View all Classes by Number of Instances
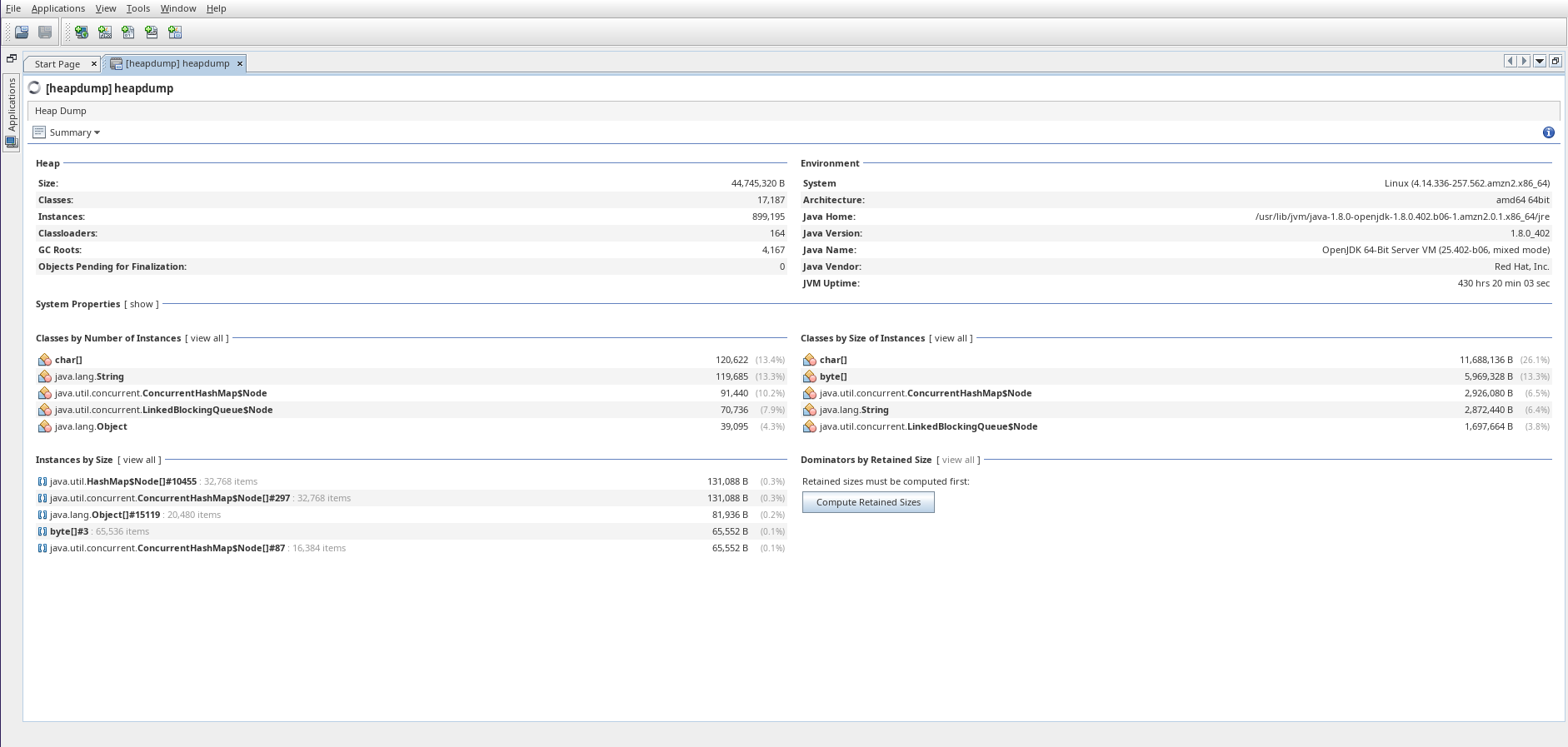1568x747 pixels. tap(207, 338)
